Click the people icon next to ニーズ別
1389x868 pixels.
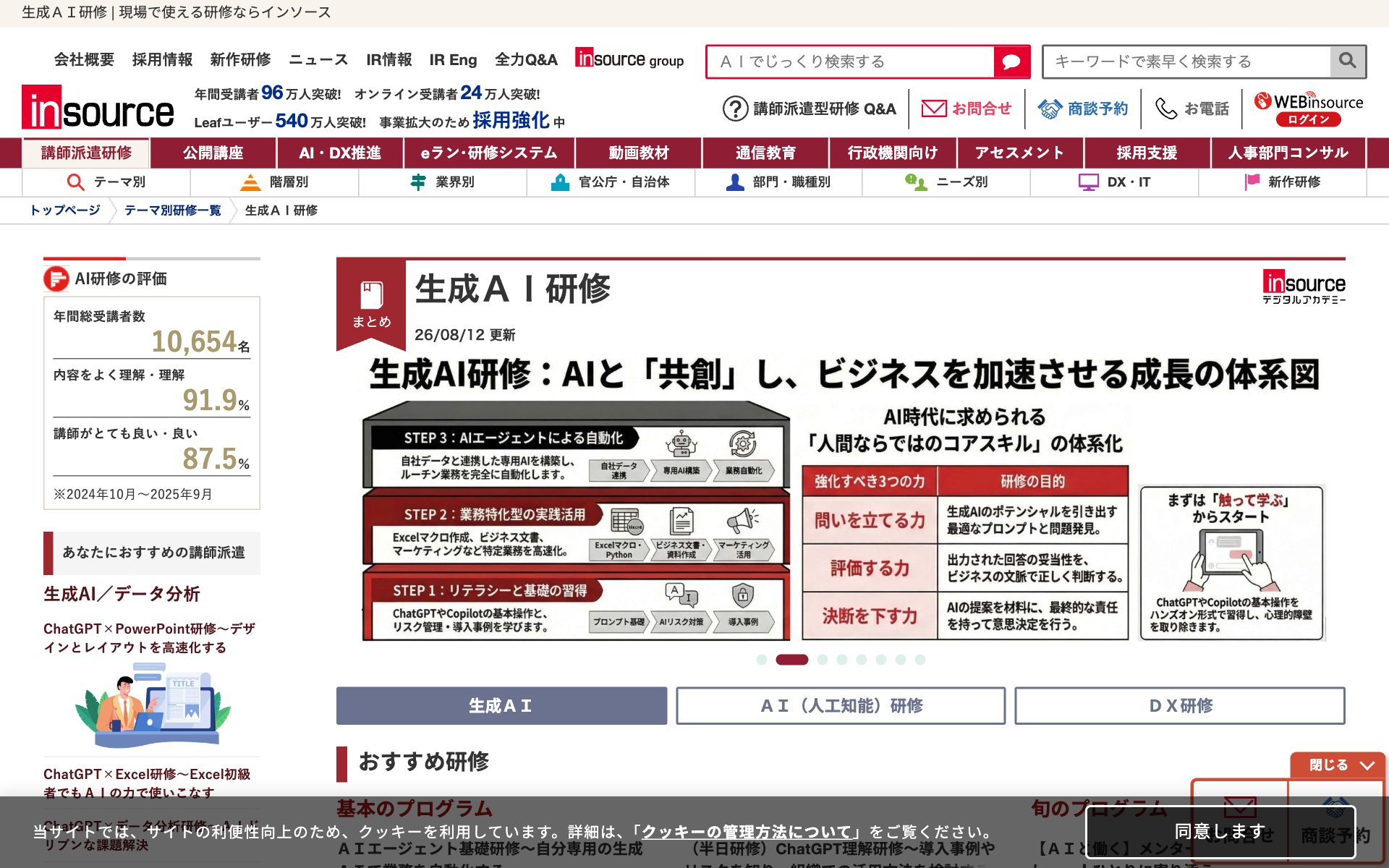tap(916, 182)
